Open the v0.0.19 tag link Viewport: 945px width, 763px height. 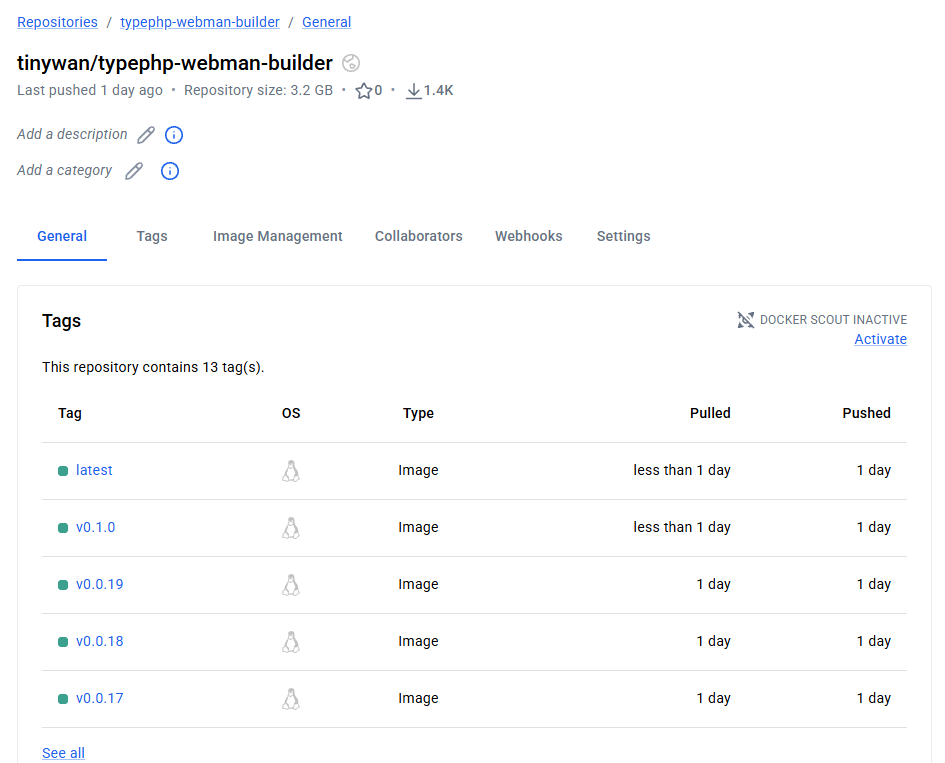click(99, 585)
